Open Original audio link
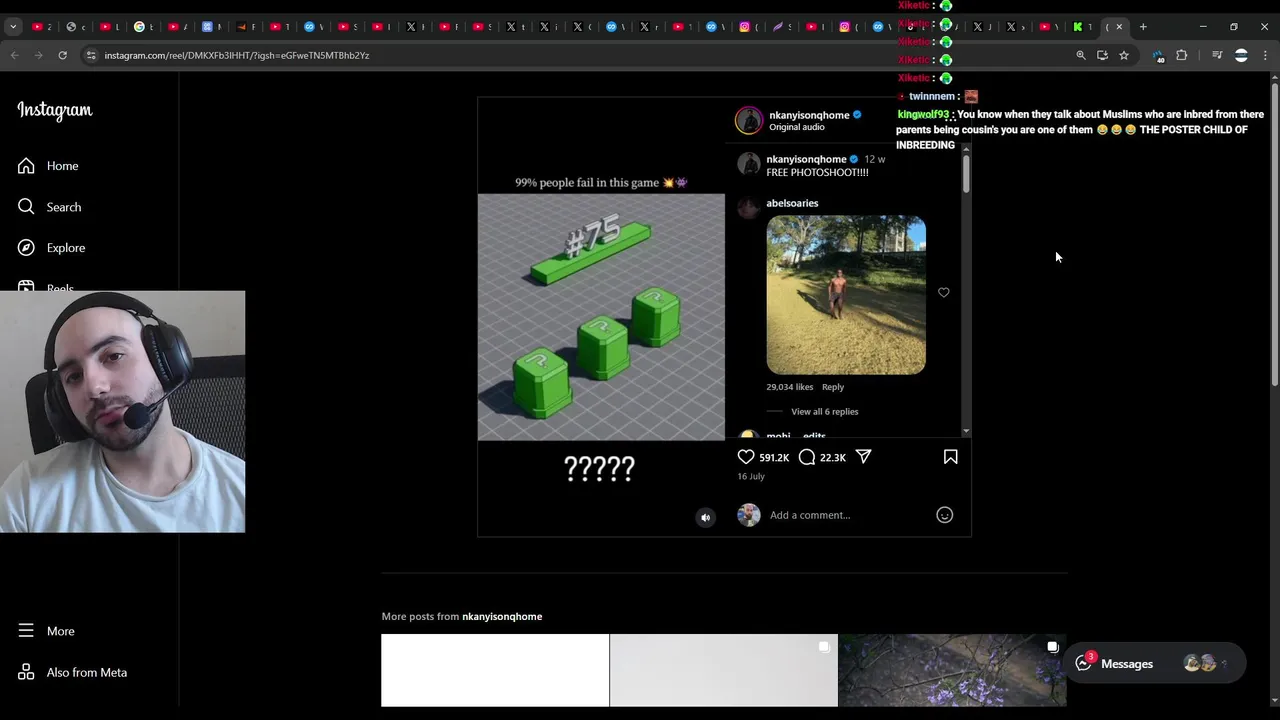Viewport: 1280px width, 720px height. pyautogui.click(x=797, y=127)
